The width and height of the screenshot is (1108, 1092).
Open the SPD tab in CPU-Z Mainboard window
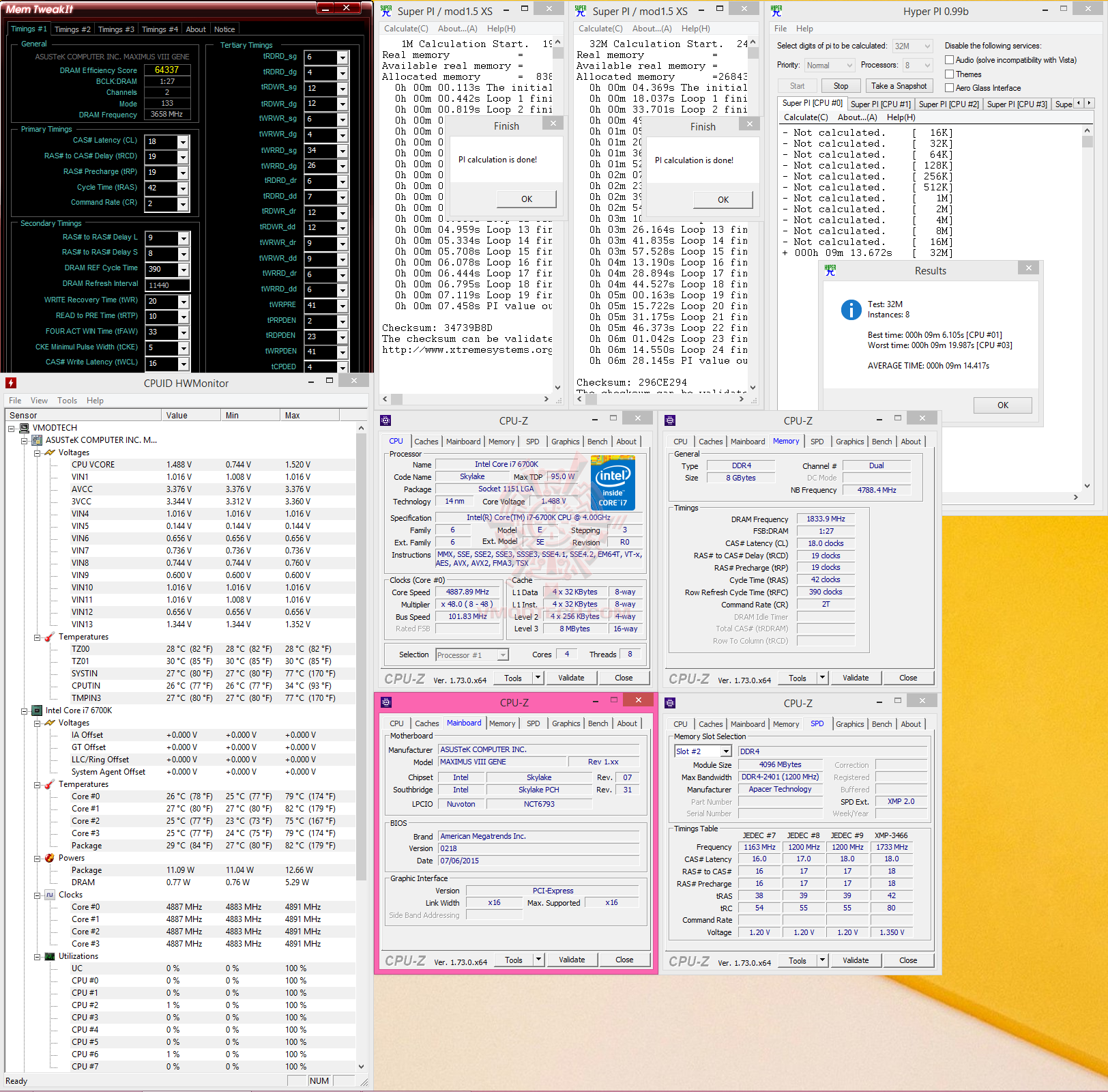[534, 723]
